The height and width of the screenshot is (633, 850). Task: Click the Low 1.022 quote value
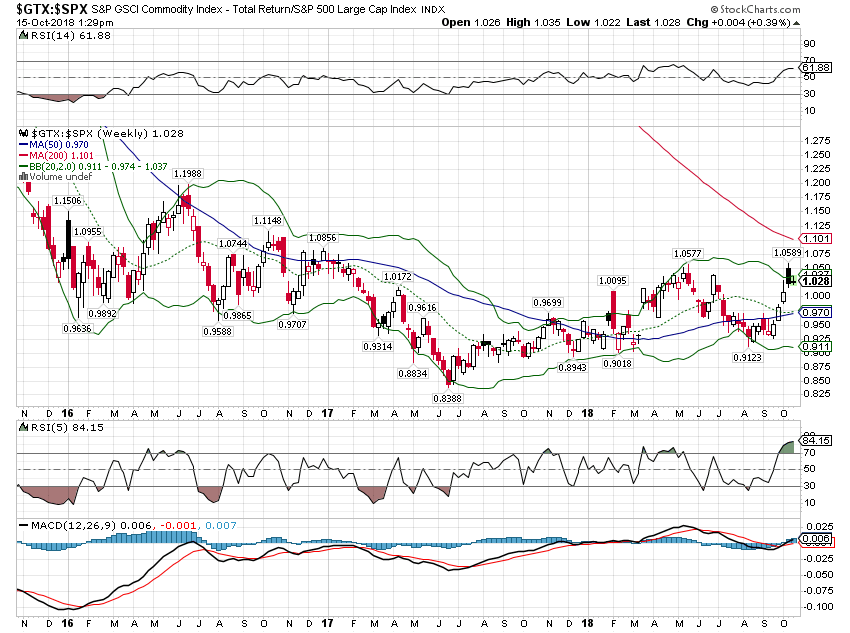(x=593, y=23)
